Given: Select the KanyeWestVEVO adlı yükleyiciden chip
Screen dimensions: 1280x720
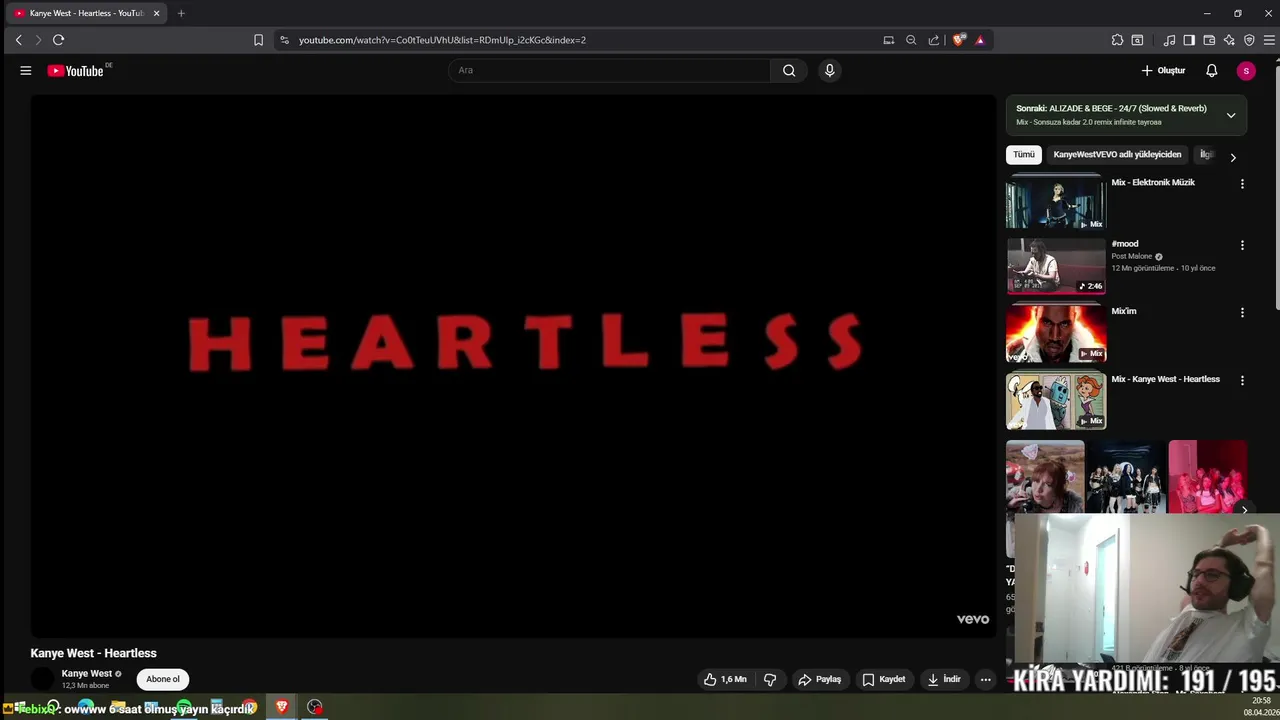Looking at the screenshot, I should [1117, 155].
